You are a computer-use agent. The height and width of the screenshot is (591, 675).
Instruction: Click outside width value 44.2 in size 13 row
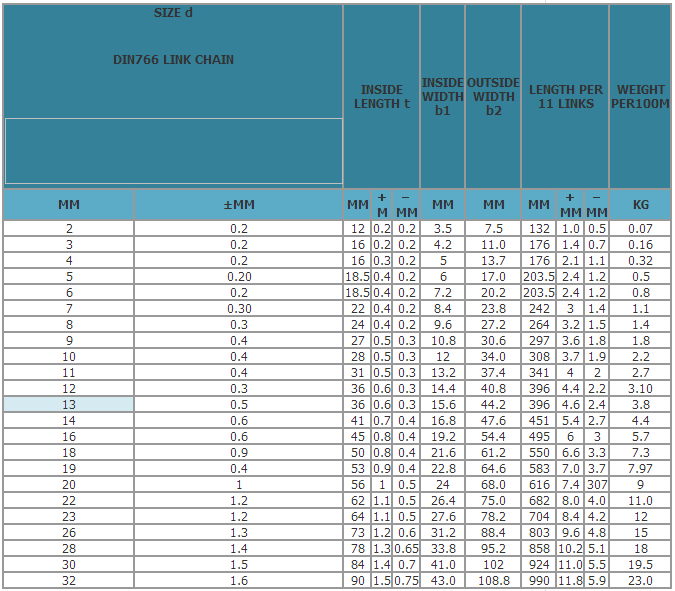pyautogui.click(x=493, y=404)
